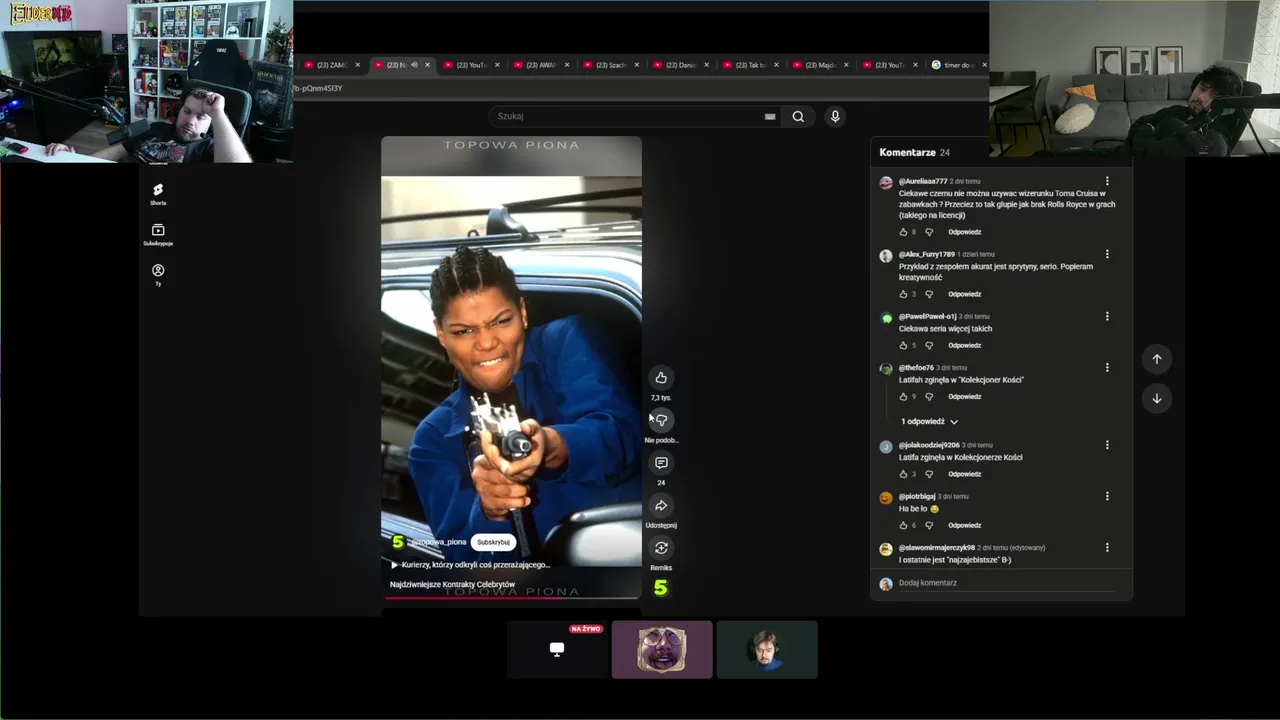
Task: Remix the Short using the Remiks icon
Action: 661,548
